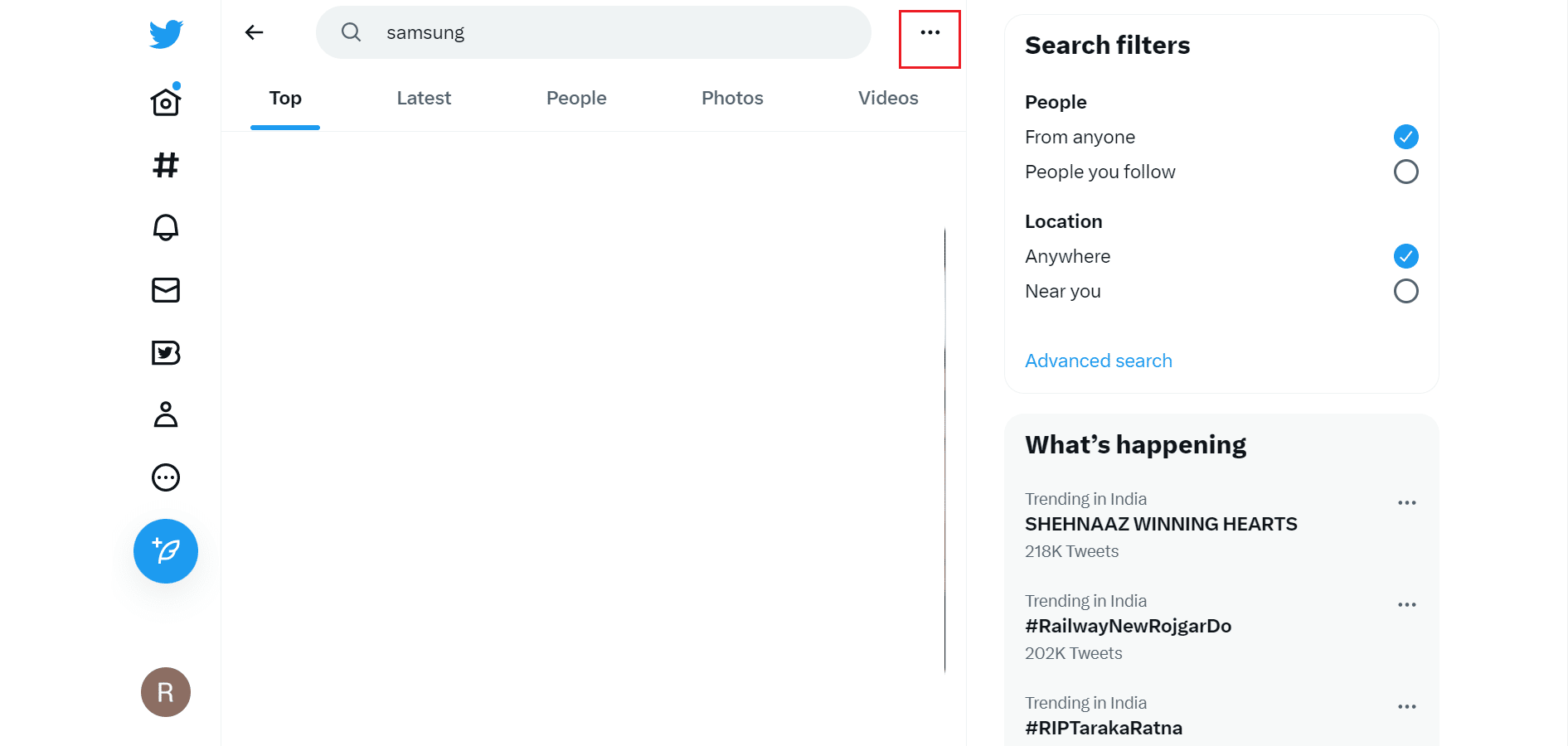Open options for #RailwayNewRojgarDo trend

pos(1407,605)
